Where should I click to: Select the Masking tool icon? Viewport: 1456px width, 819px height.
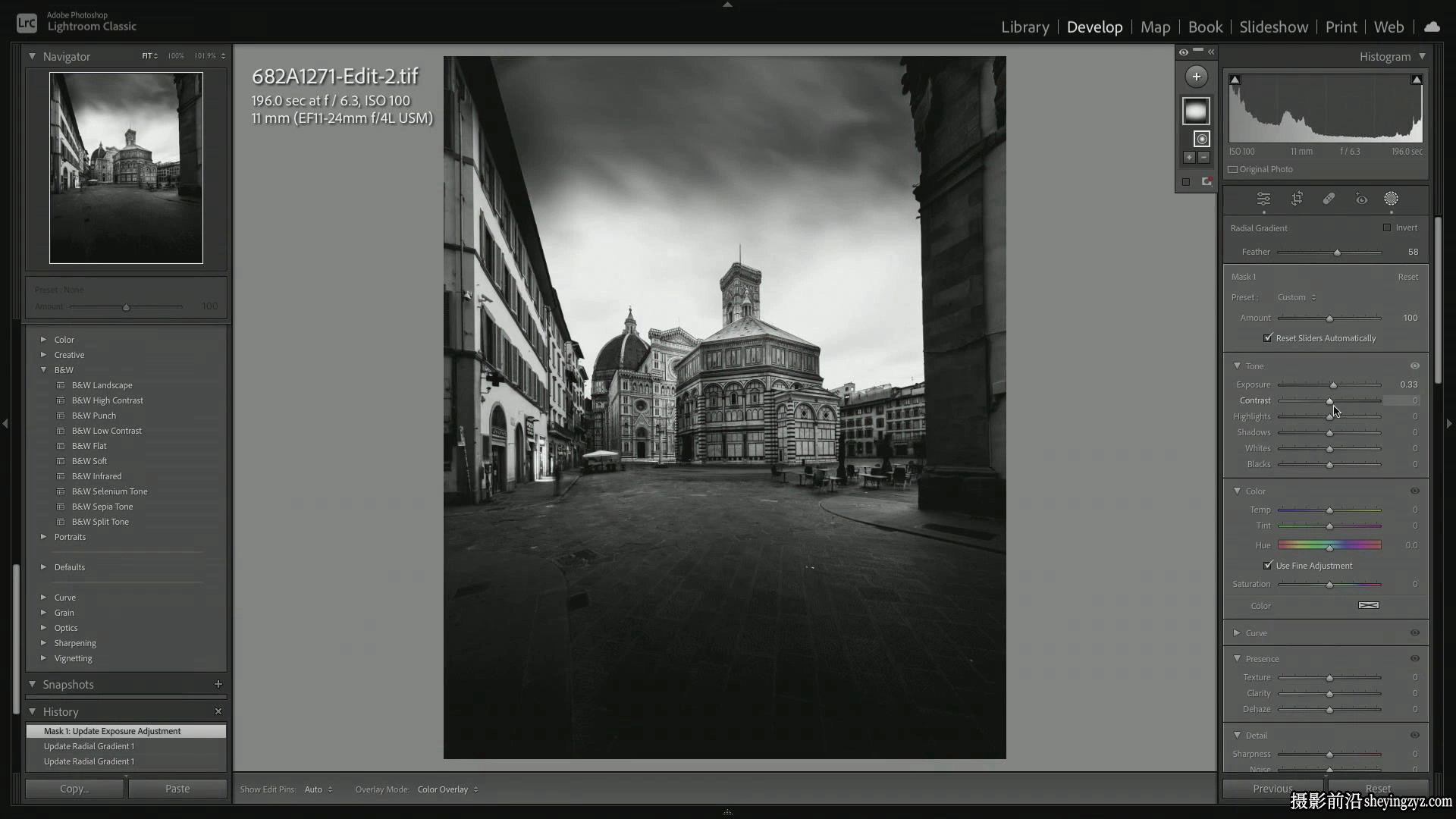[1391, 199]
